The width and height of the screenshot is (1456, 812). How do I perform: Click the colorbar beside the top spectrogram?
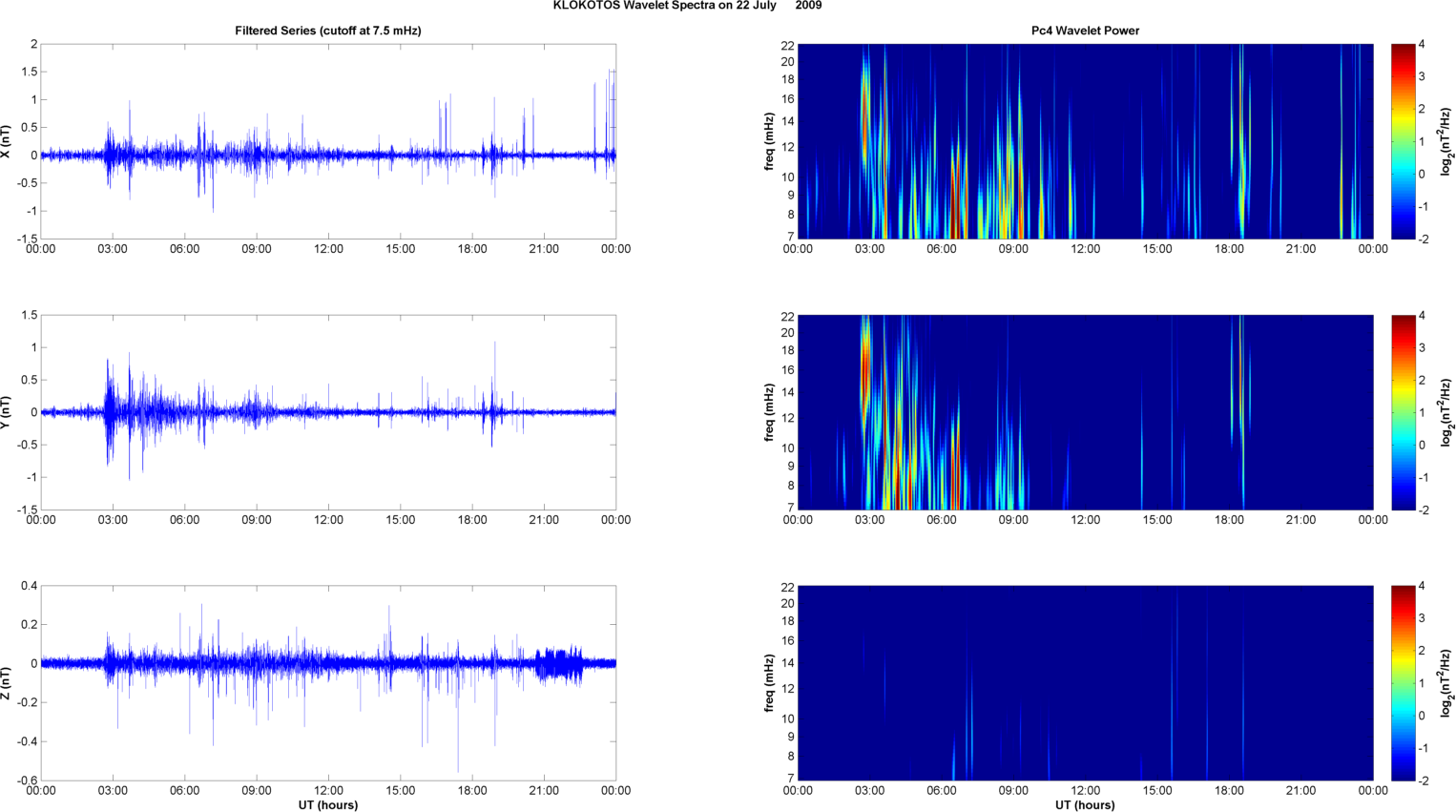pyautogui.click(x=1404, y=141)
